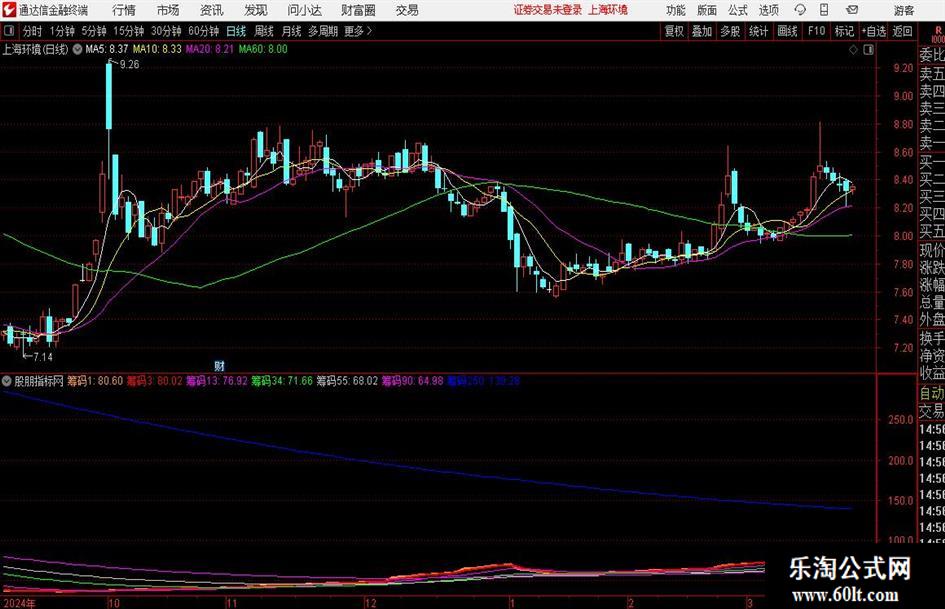Open the 功能 menu

(676, 10)
